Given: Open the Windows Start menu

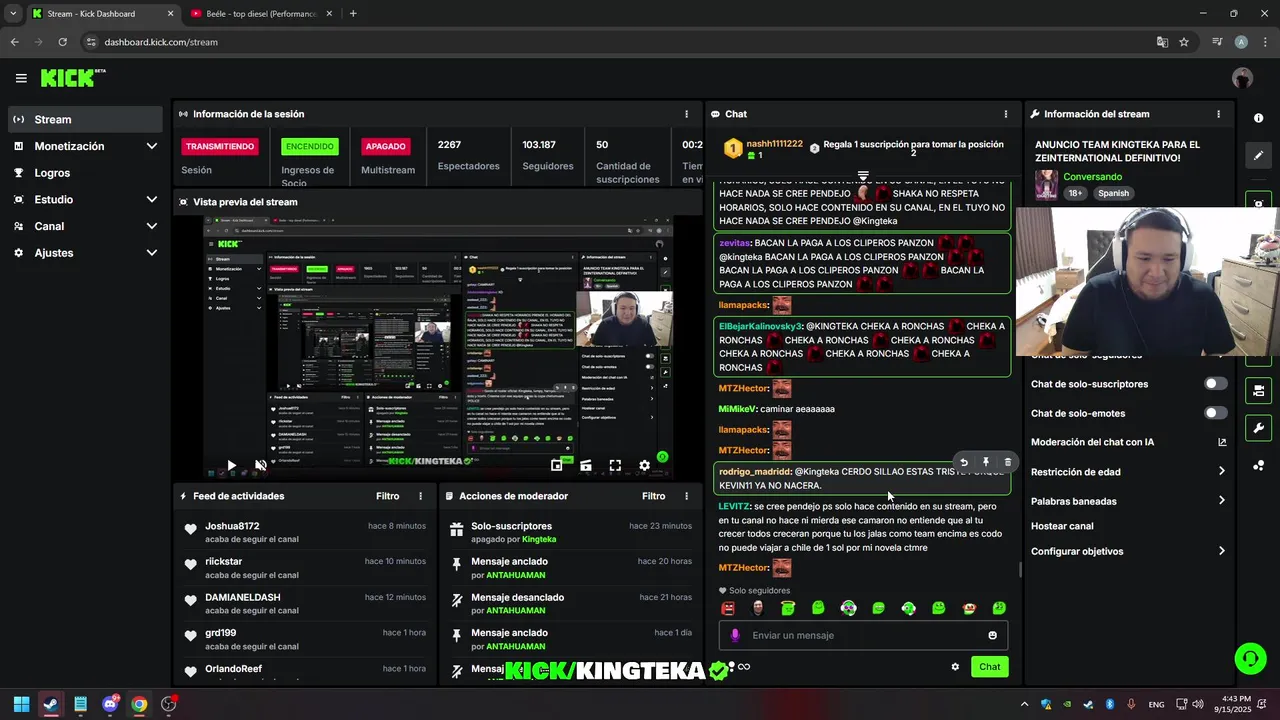Looking at the screenshot, I should 21,704.
